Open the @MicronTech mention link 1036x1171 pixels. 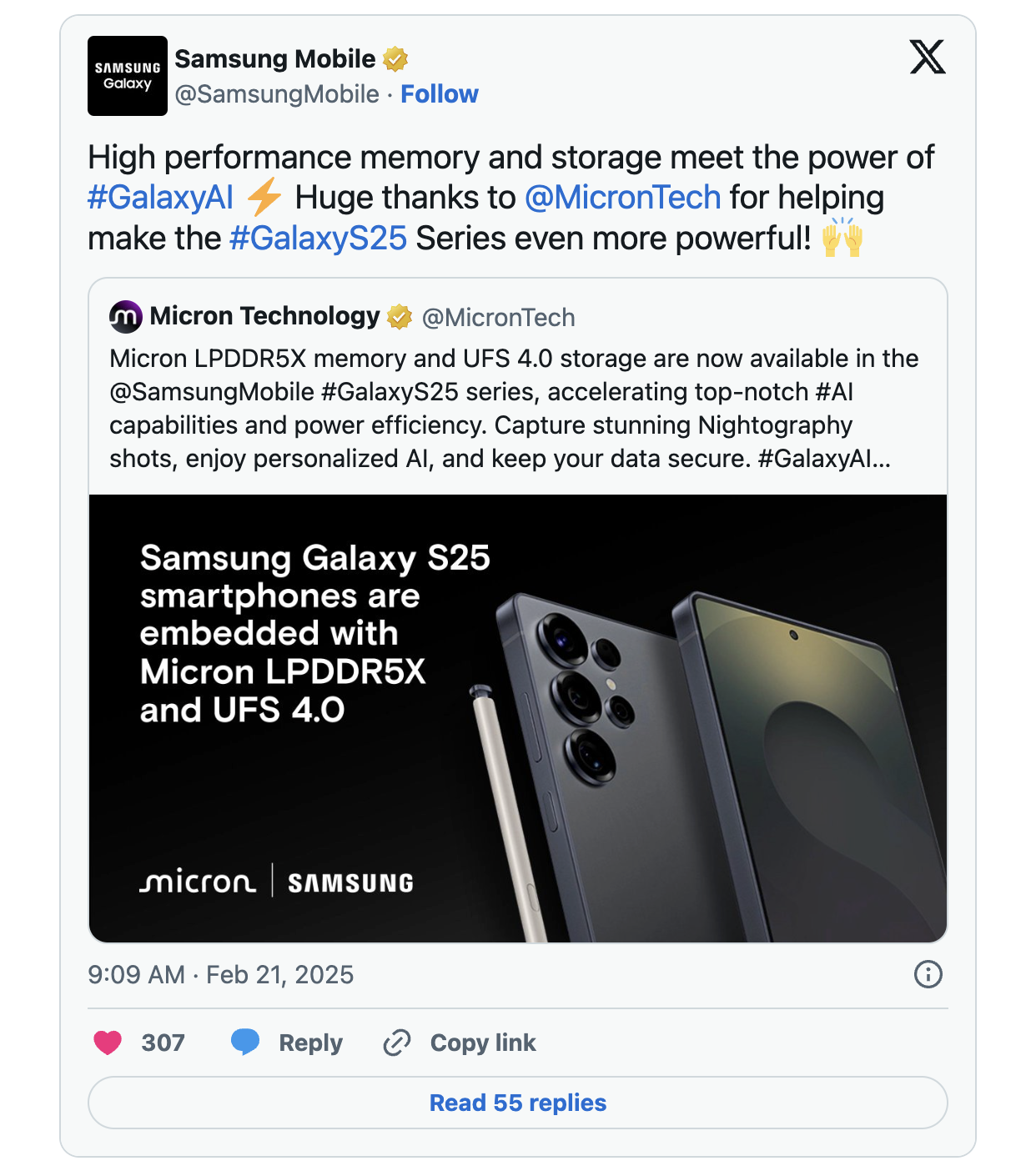pyautogui.click(x=622, y=198)
